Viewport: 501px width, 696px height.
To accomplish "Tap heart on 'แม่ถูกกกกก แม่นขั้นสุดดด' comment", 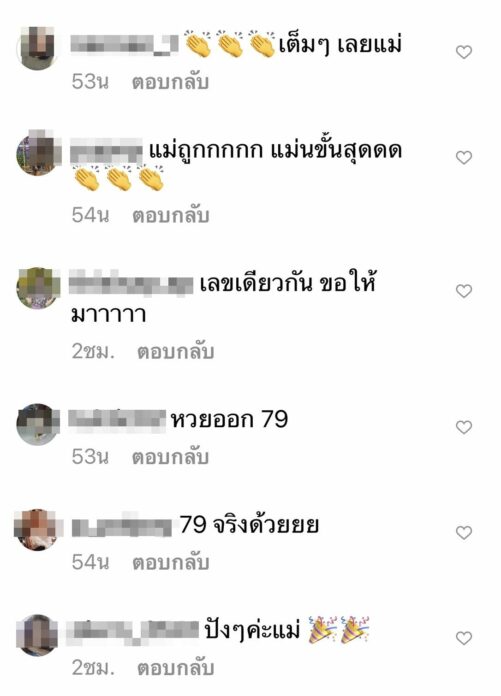I will point(464,158).
